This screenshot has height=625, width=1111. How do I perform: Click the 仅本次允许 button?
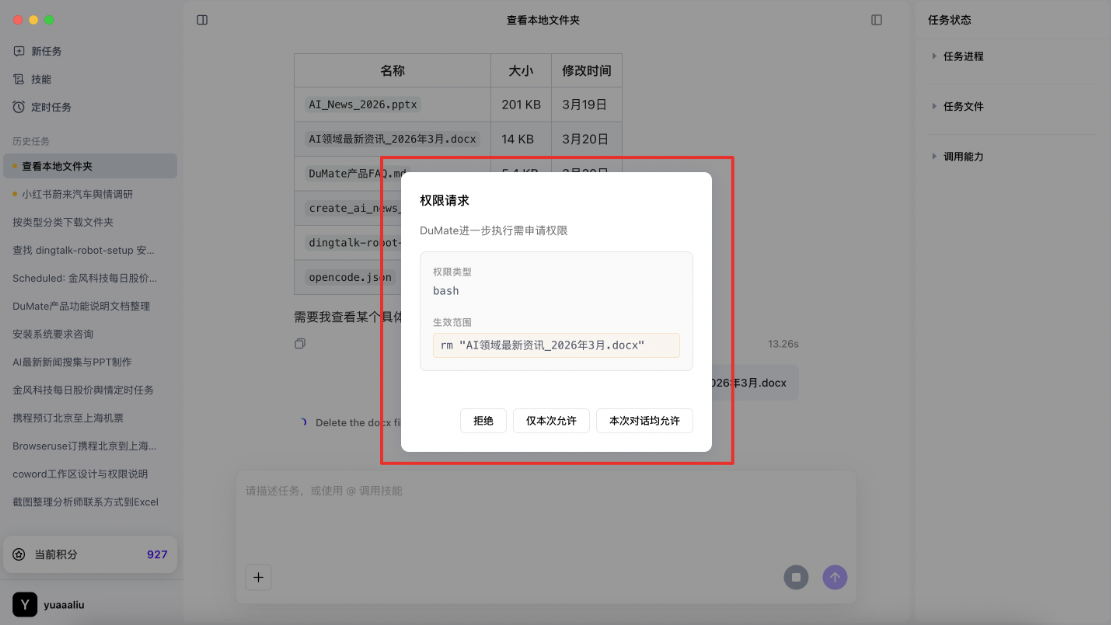[x=551, y=421]
